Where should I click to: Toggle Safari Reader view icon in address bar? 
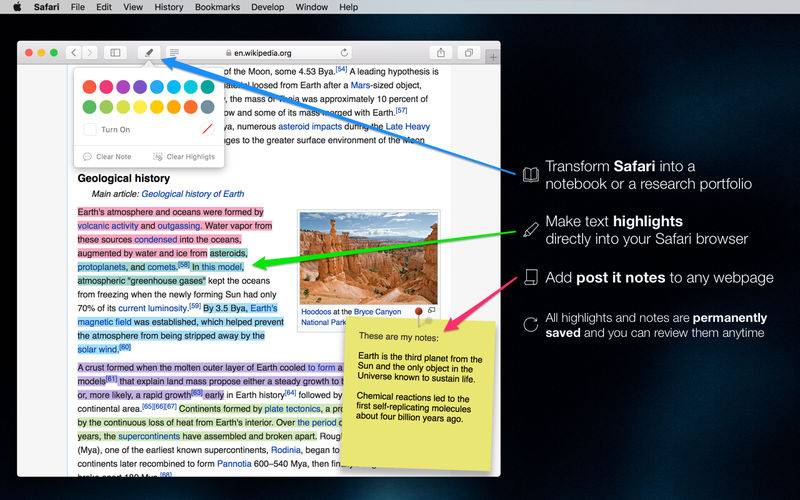pos(174,53)
